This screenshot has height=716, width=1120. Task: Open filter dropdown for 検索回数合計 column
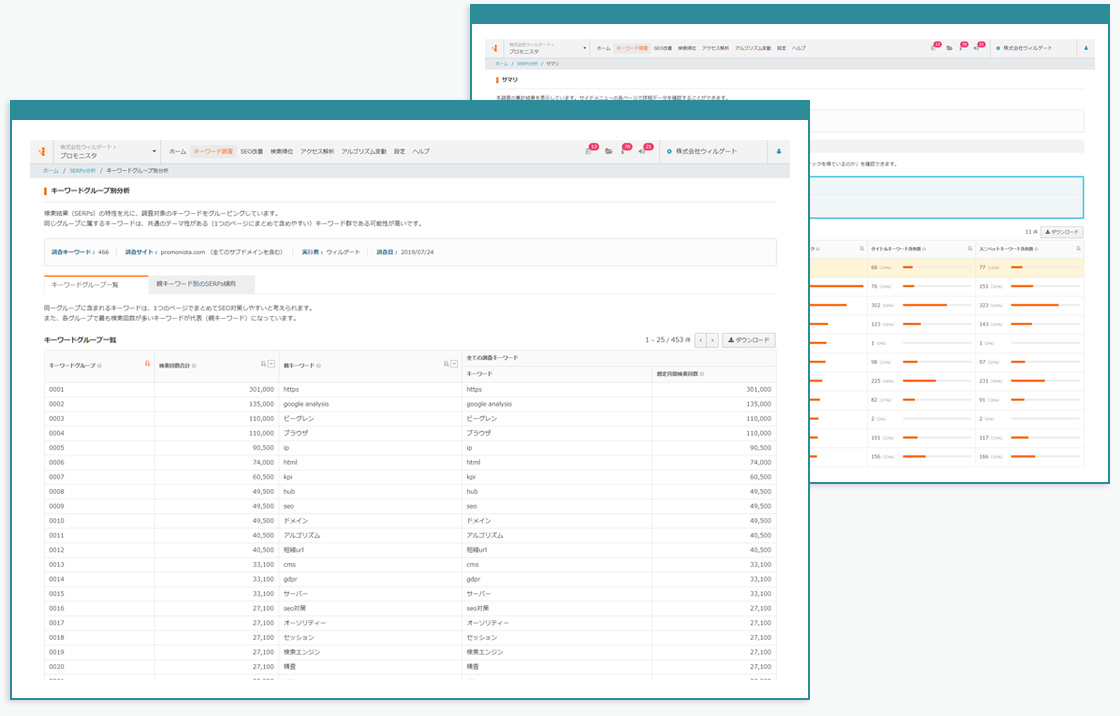(271, 364)
